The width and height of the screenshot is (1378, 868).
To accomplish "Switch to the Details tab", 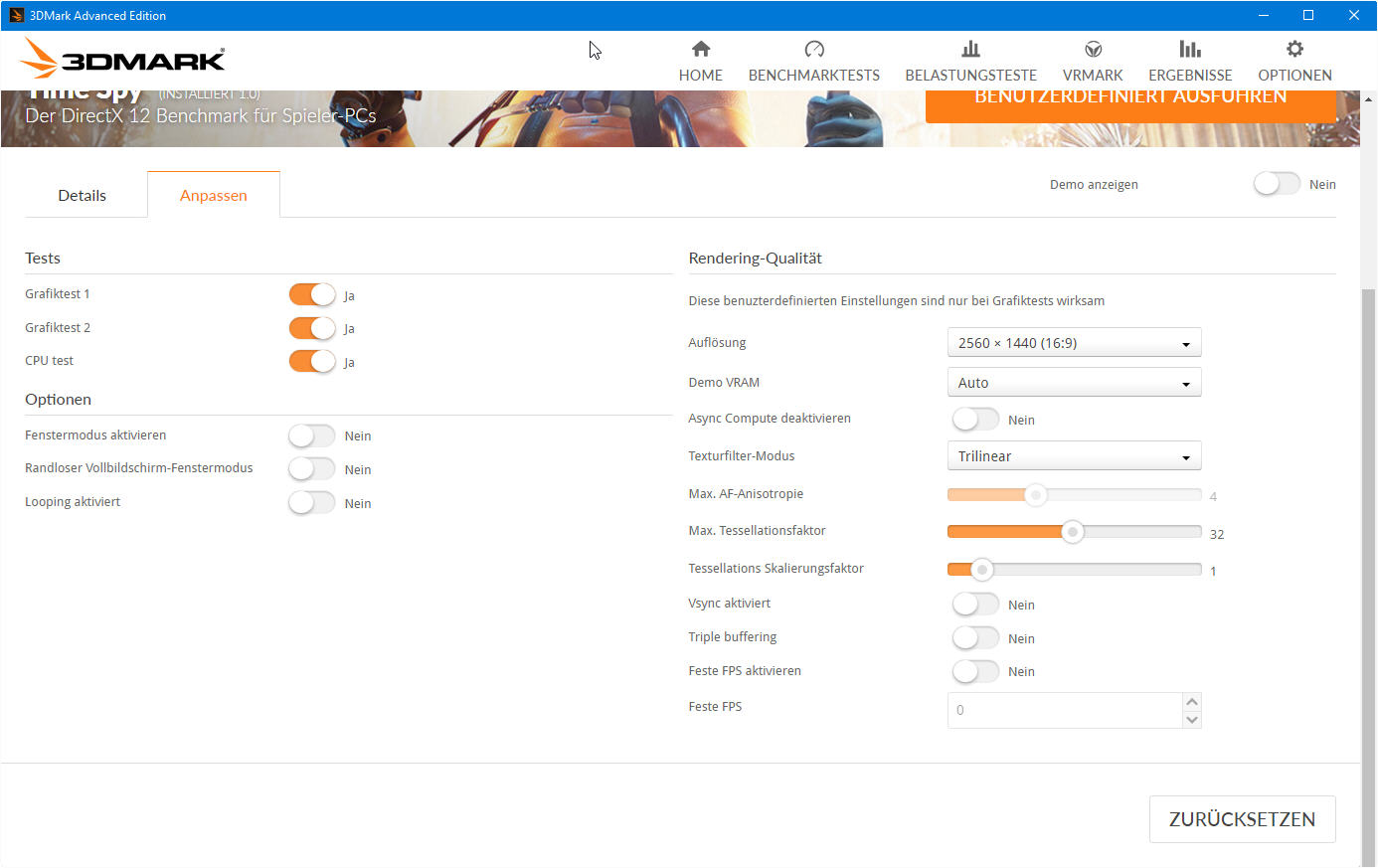I will (x=83, y=195).
